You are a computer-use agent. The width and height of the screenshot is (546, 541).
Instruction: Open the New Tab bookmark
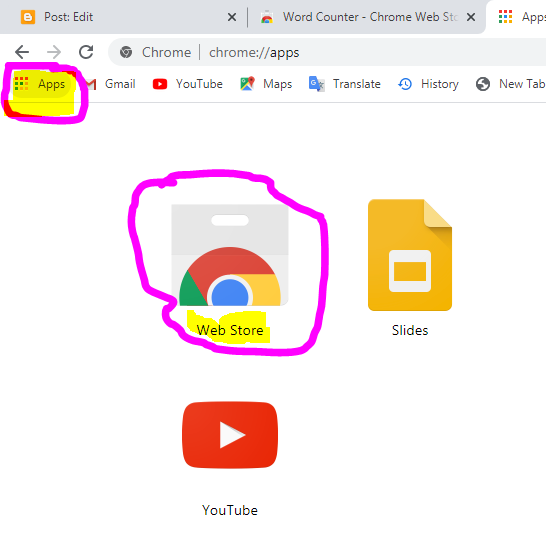click(x=510, y=84)
